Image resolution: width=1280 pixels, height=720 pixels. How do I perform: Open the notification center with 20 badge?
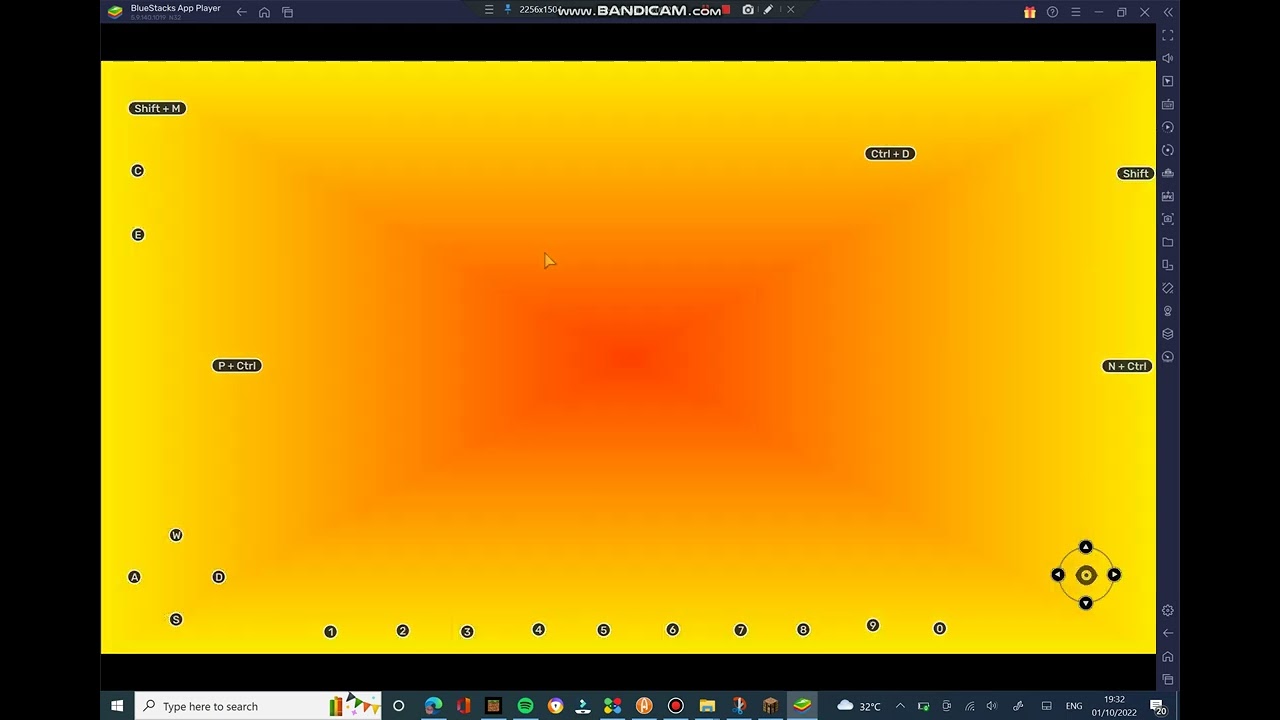click(x=1158, y=706)
